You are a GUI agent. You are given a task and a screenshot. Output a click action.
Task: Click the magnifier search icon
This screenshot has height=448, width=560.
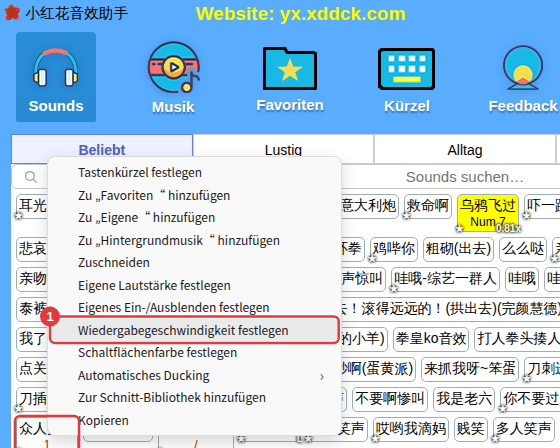(x=31, y=177)
